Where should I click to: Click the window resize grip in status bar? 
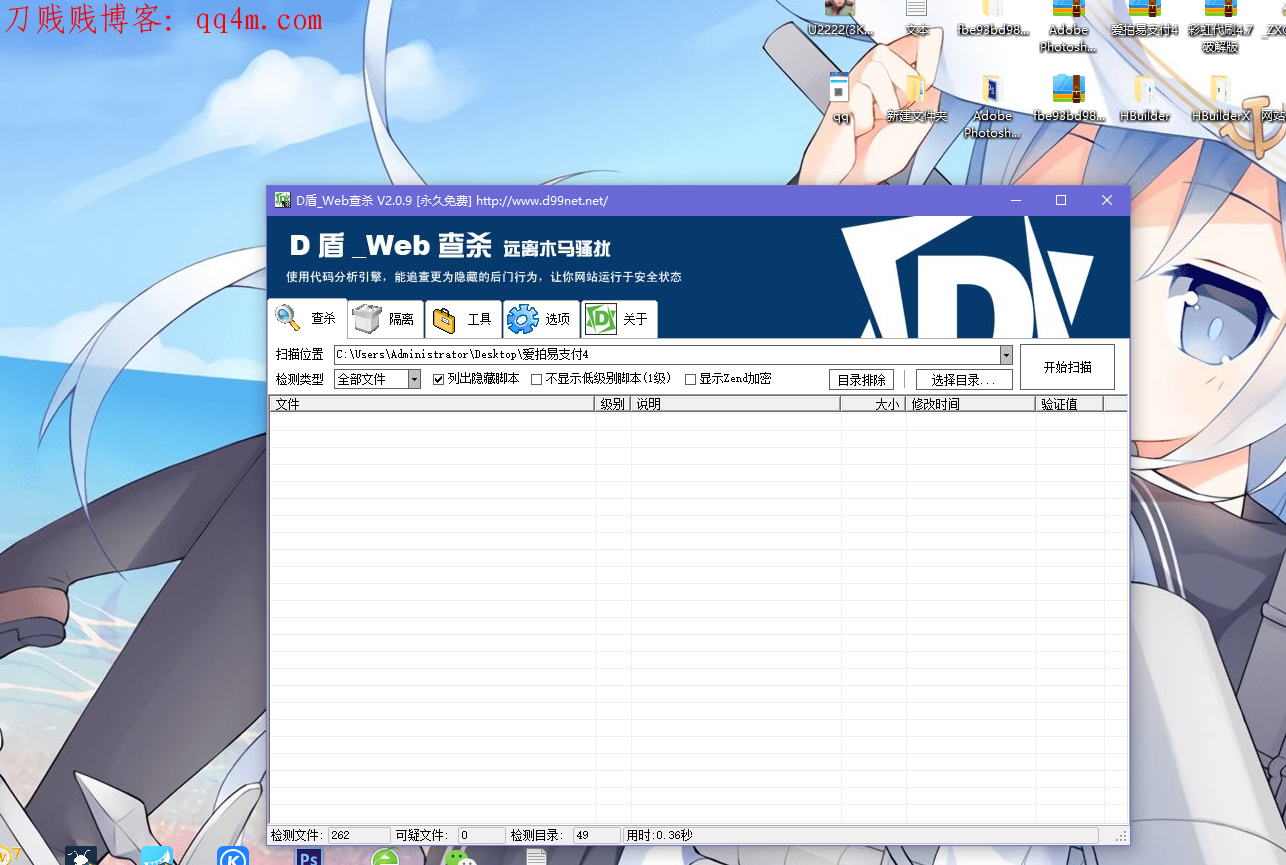point(1121,836)
